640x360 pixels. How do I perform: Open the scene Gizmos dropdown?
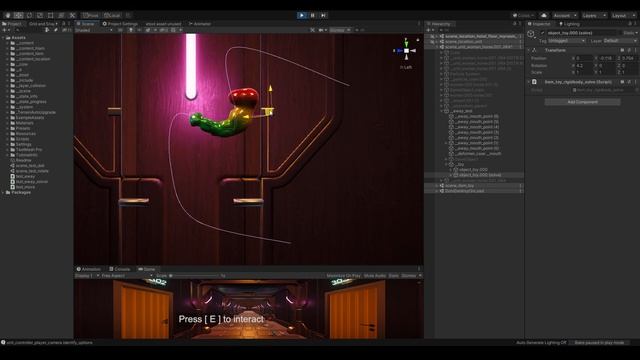[340, 30]
